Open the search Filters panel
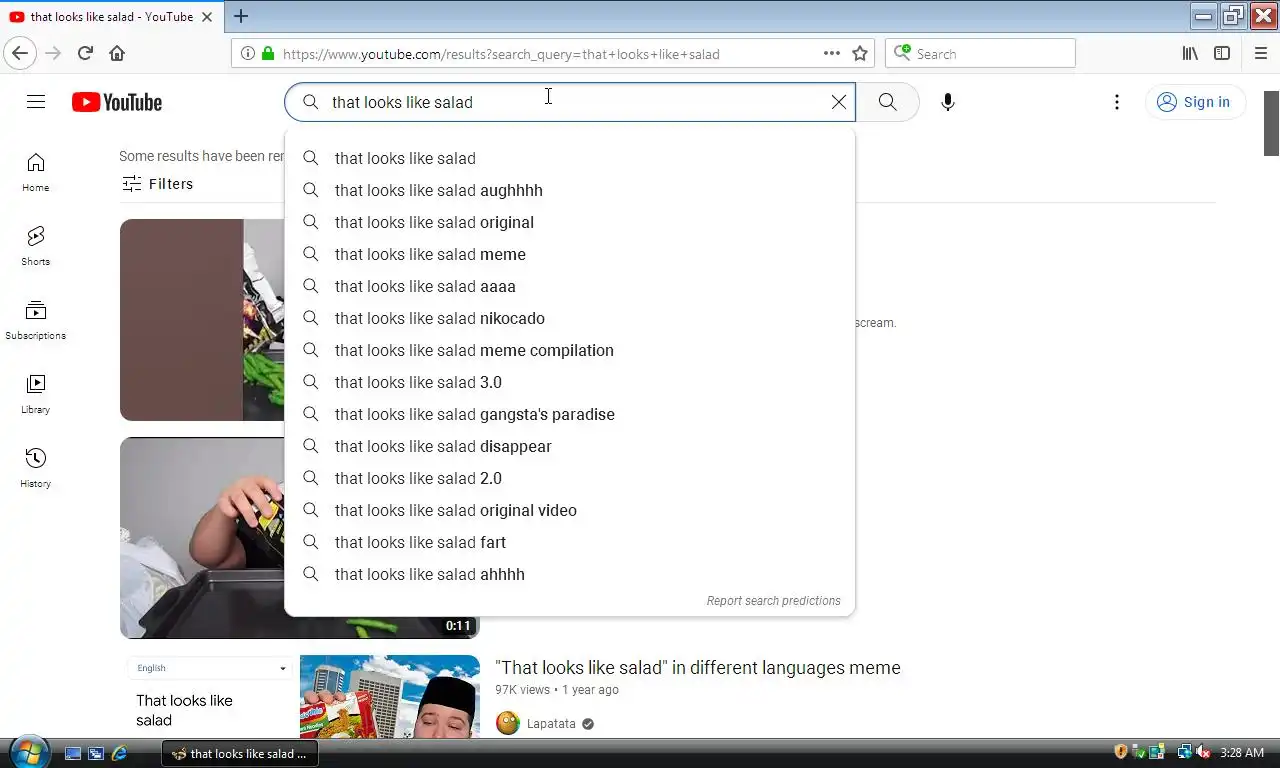The width and height of the screenshot is (1280, 768). coord(158,184)
